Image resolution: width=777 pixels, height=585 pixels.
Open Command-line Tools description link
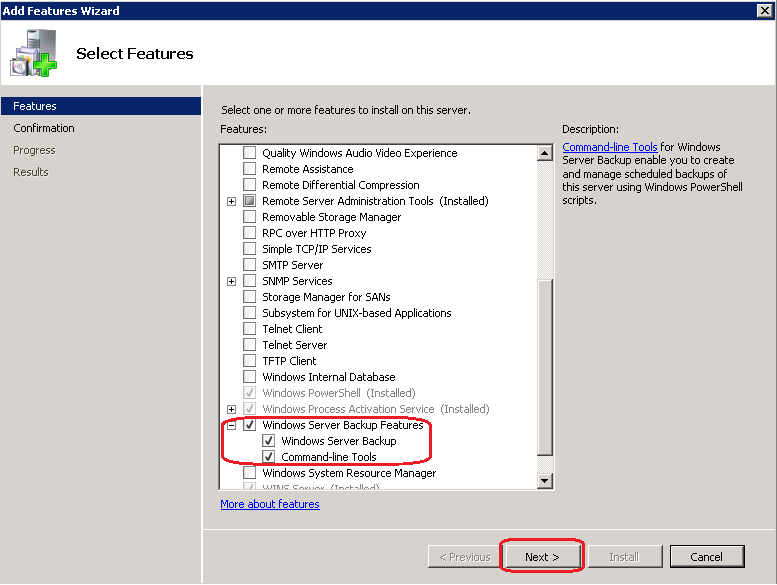[610, 147]
